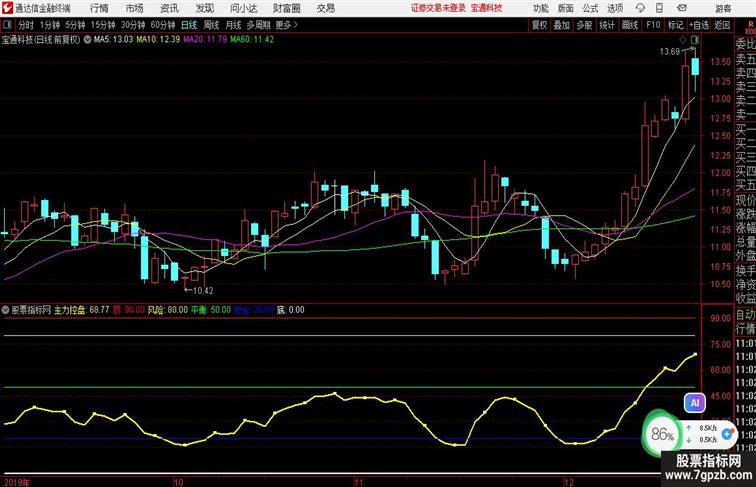Toggle the left panel icon beside 分时
Image resolution: width=756 pixels, height=487 pixels.
click(x=7, y=25)
